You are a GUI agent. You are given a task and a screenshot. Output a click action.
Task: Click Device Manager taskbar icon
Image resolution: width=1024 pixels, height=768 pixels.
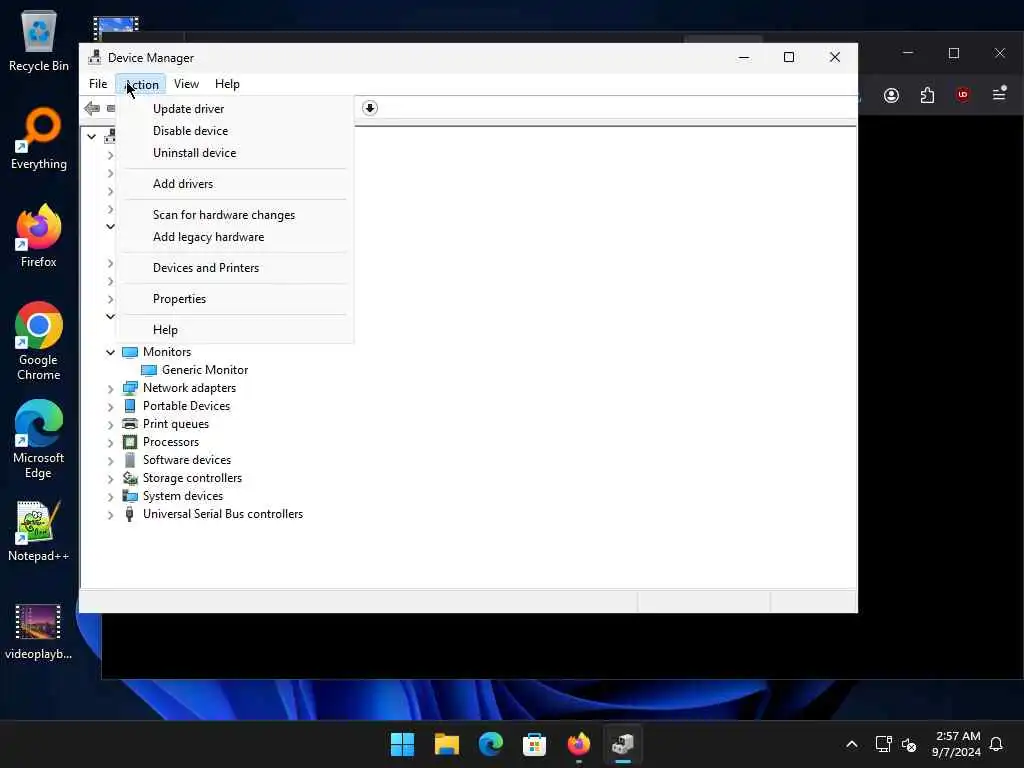tap(622, 744)
